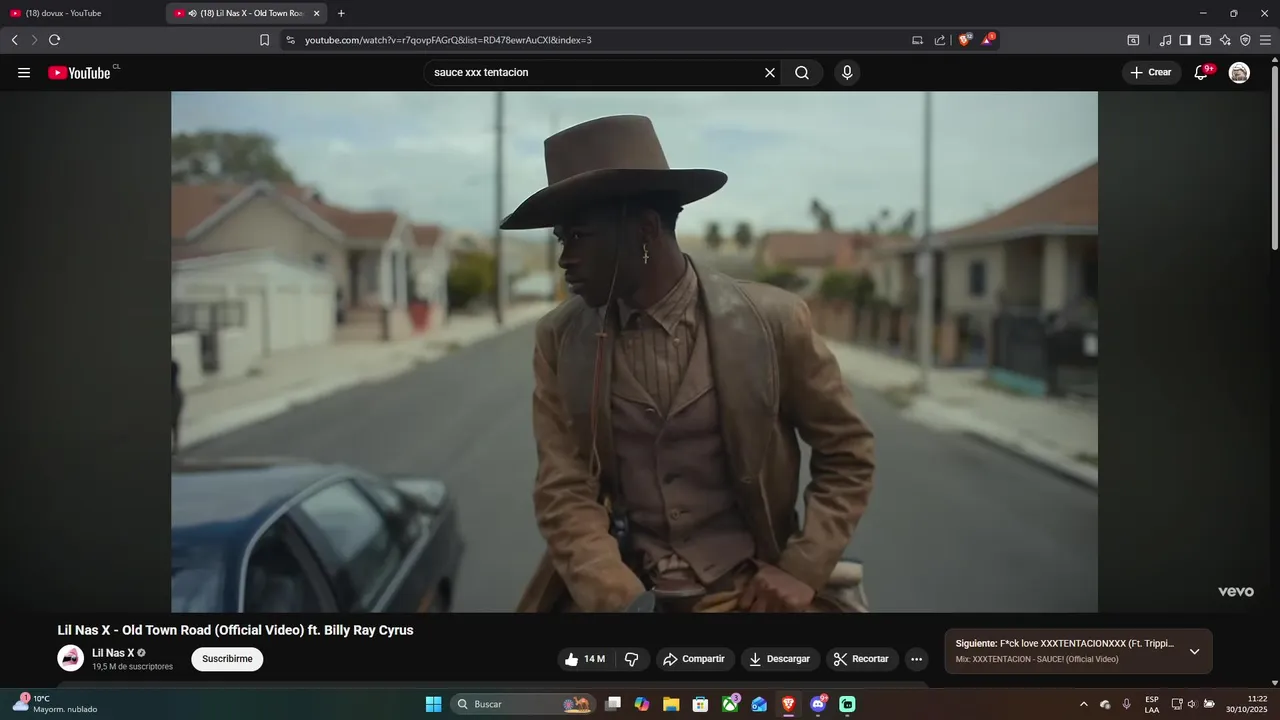Screen dimensions: 1280x720
Task: Show hidden system tray icons chevron
Action: point(1084,704)
